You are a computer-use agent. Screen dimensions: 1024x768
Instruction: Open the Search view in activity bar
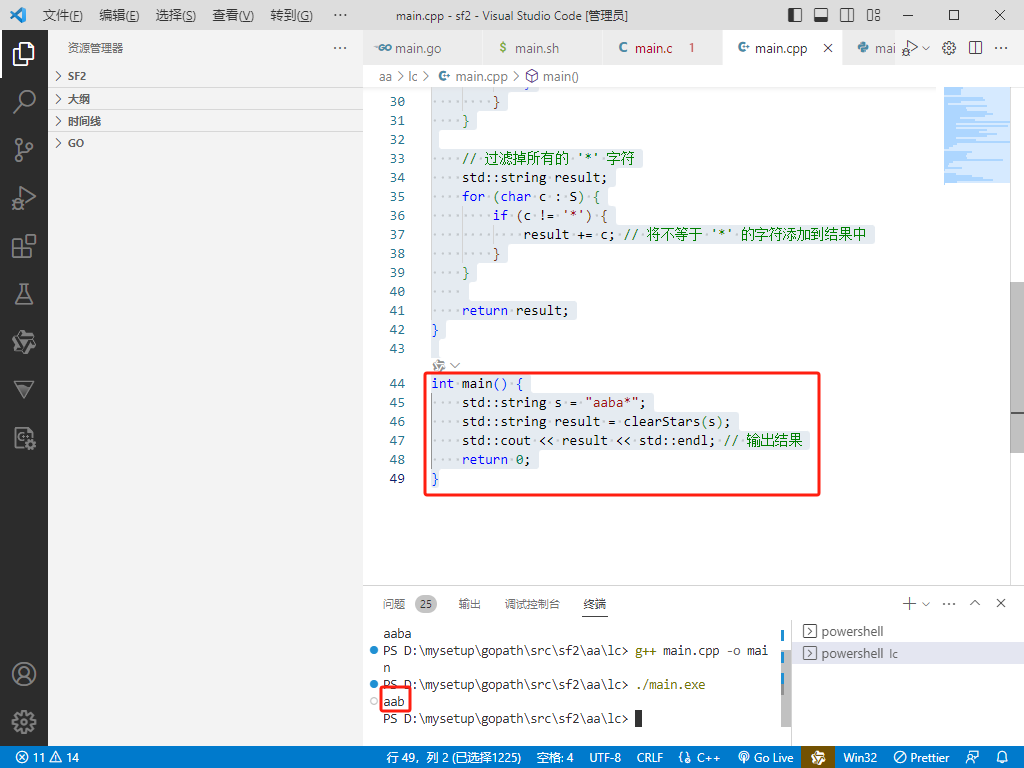pyautogui.click(x=24, y=101)
